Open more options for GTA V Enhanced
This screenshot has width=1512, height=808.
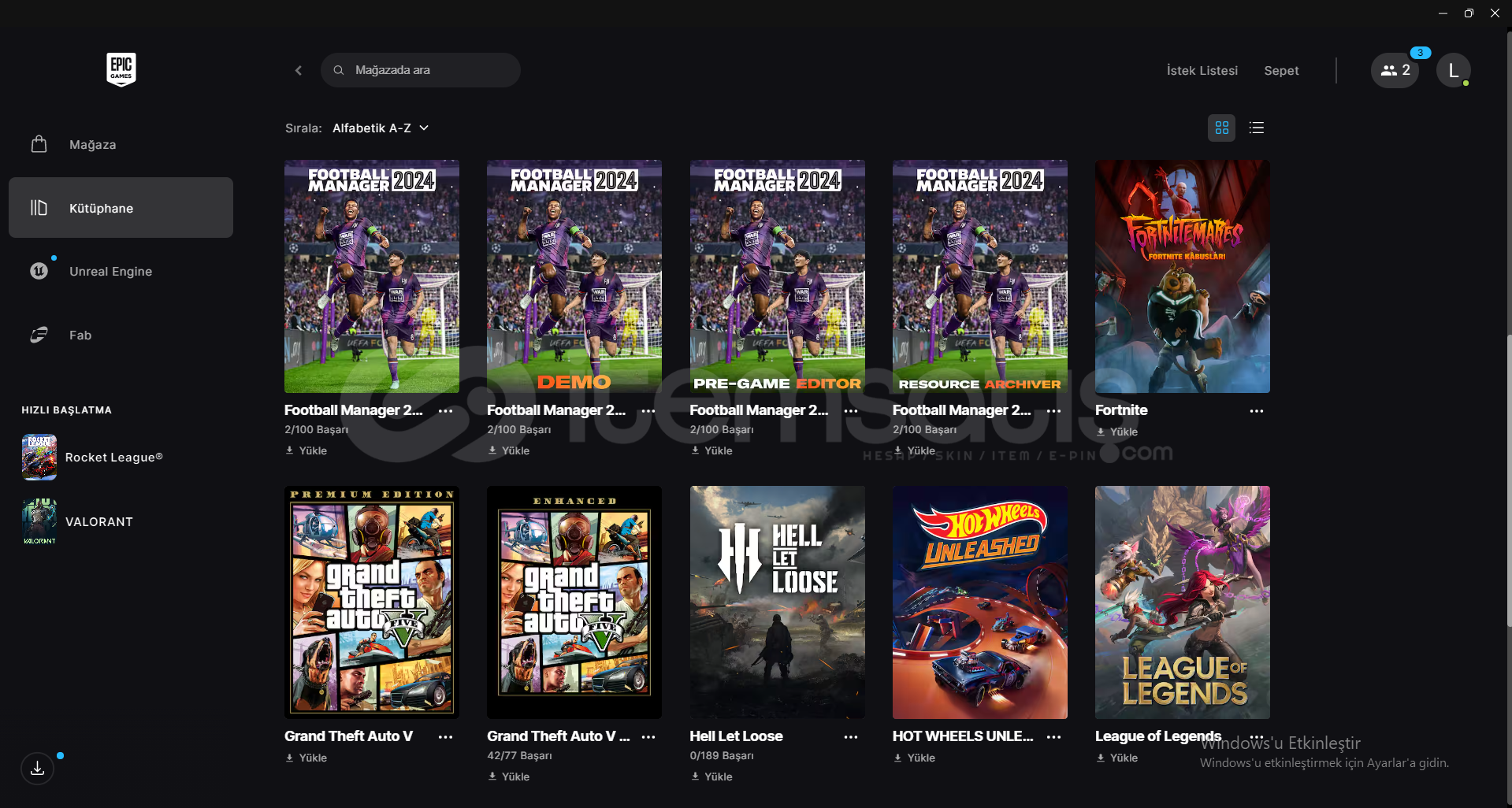[x=648, y=737]
